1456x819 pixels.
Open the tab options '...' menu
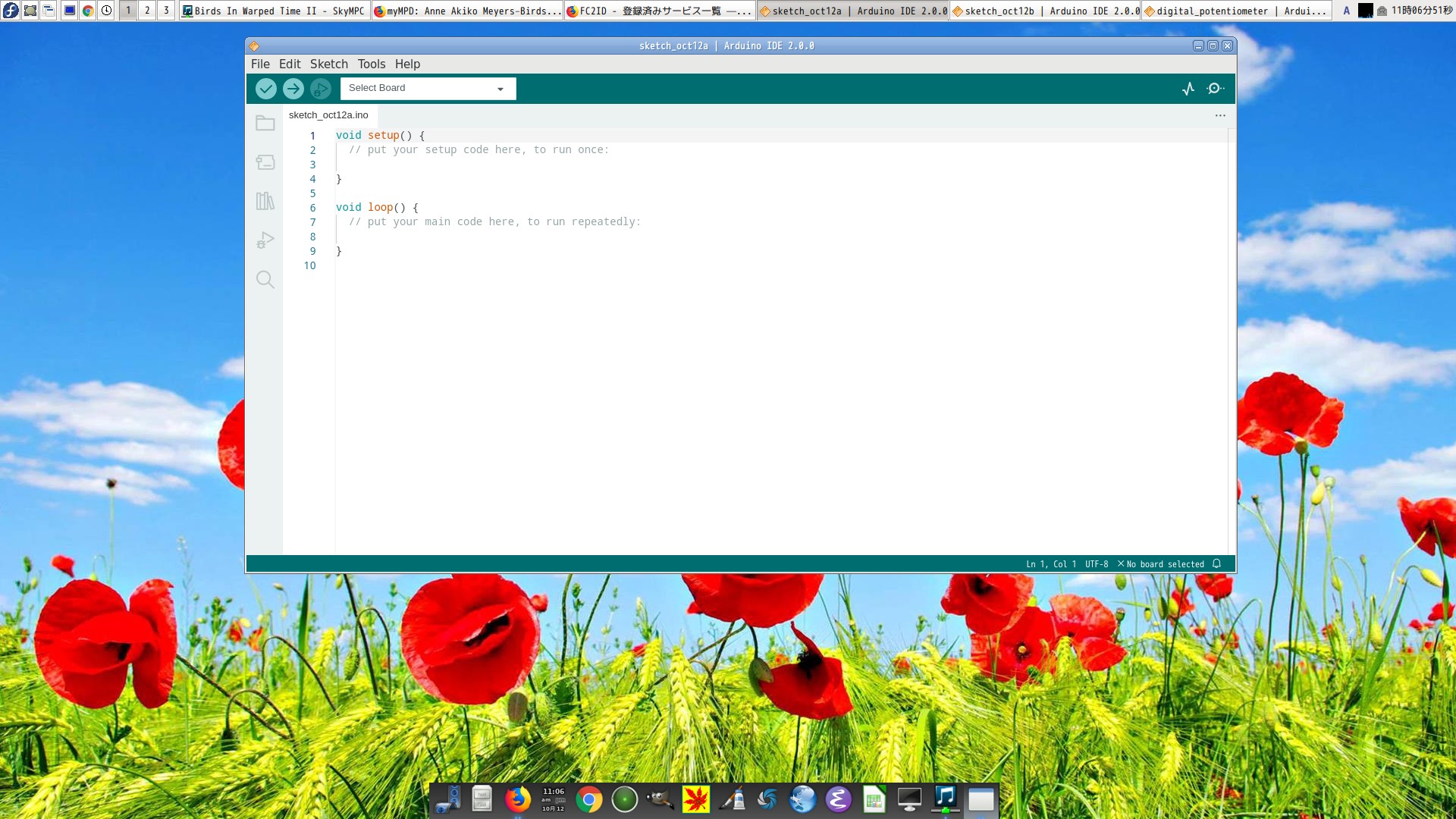(1219, 115)
